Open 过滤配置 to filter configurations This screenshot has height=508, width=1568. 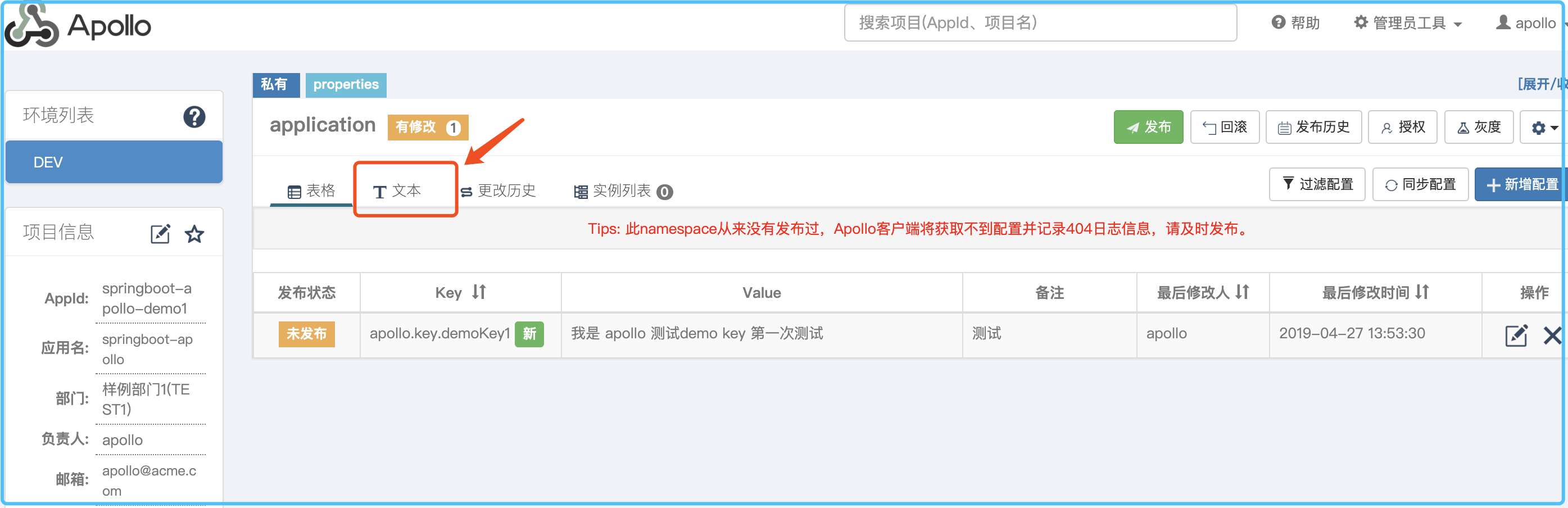point(1317,184)
